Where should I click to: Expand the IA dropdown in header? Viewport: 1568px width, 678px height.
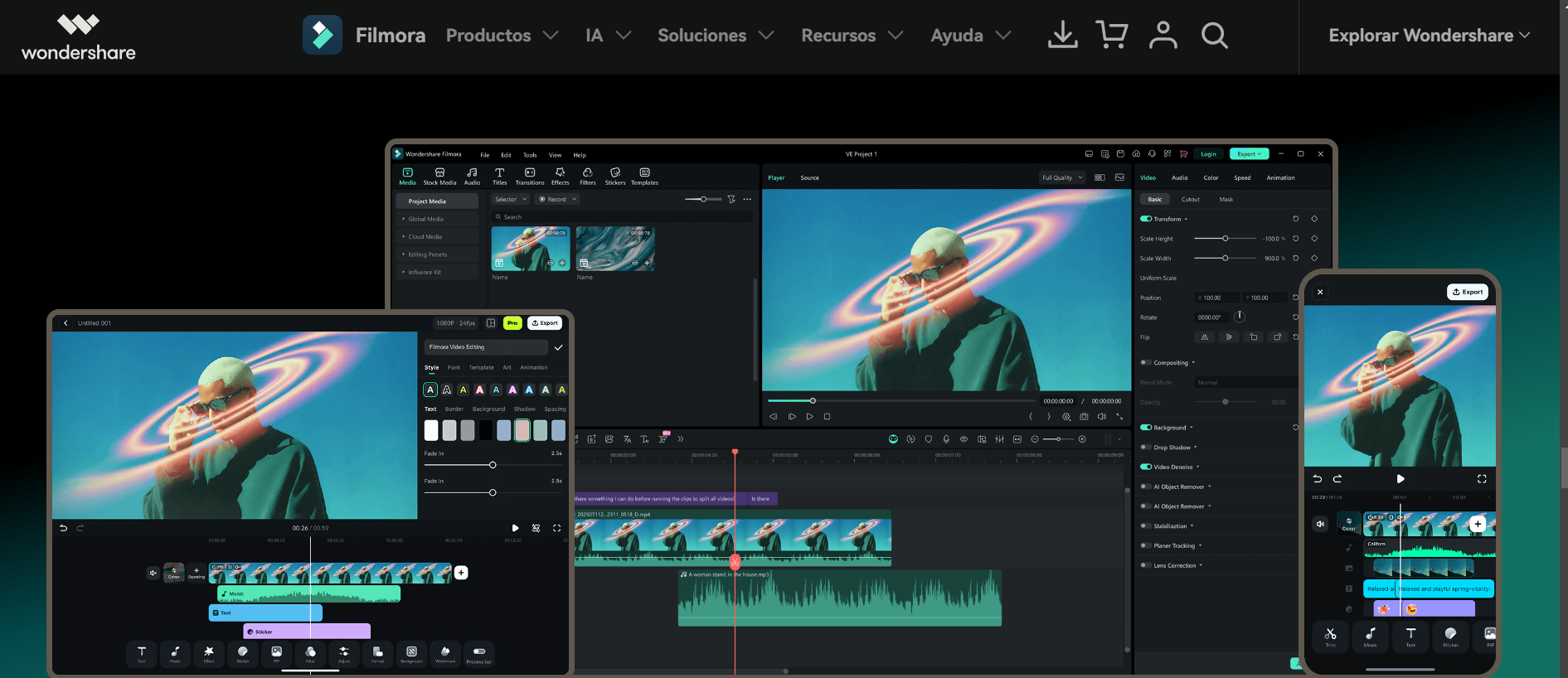[x=609, y=36]
